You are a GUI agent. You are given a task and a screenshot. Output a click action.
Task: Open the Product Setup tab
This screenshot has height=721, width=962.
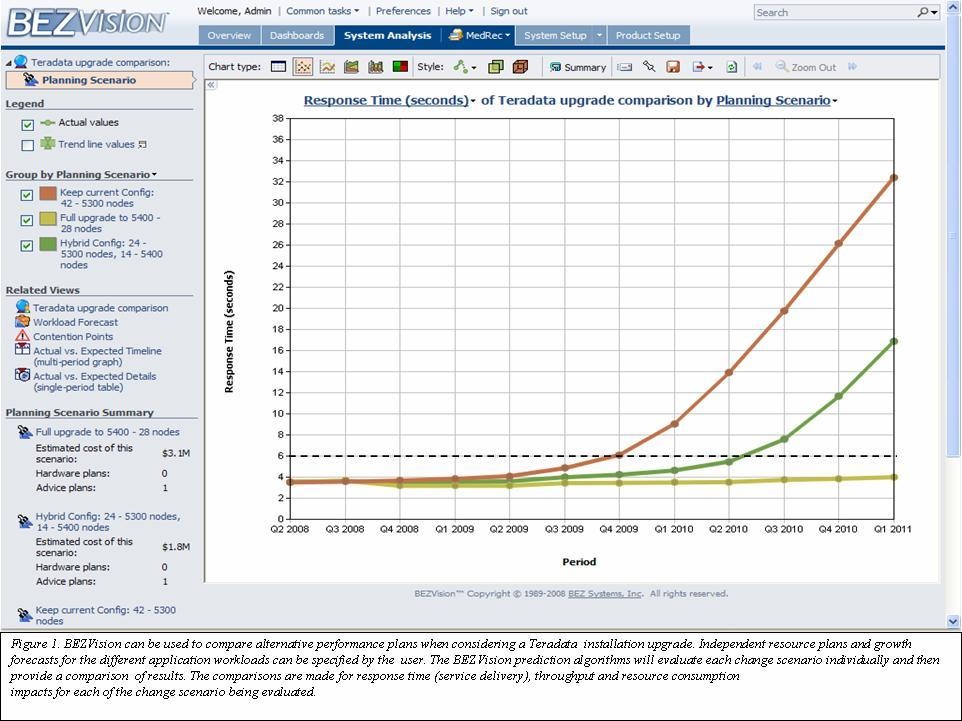647,35
